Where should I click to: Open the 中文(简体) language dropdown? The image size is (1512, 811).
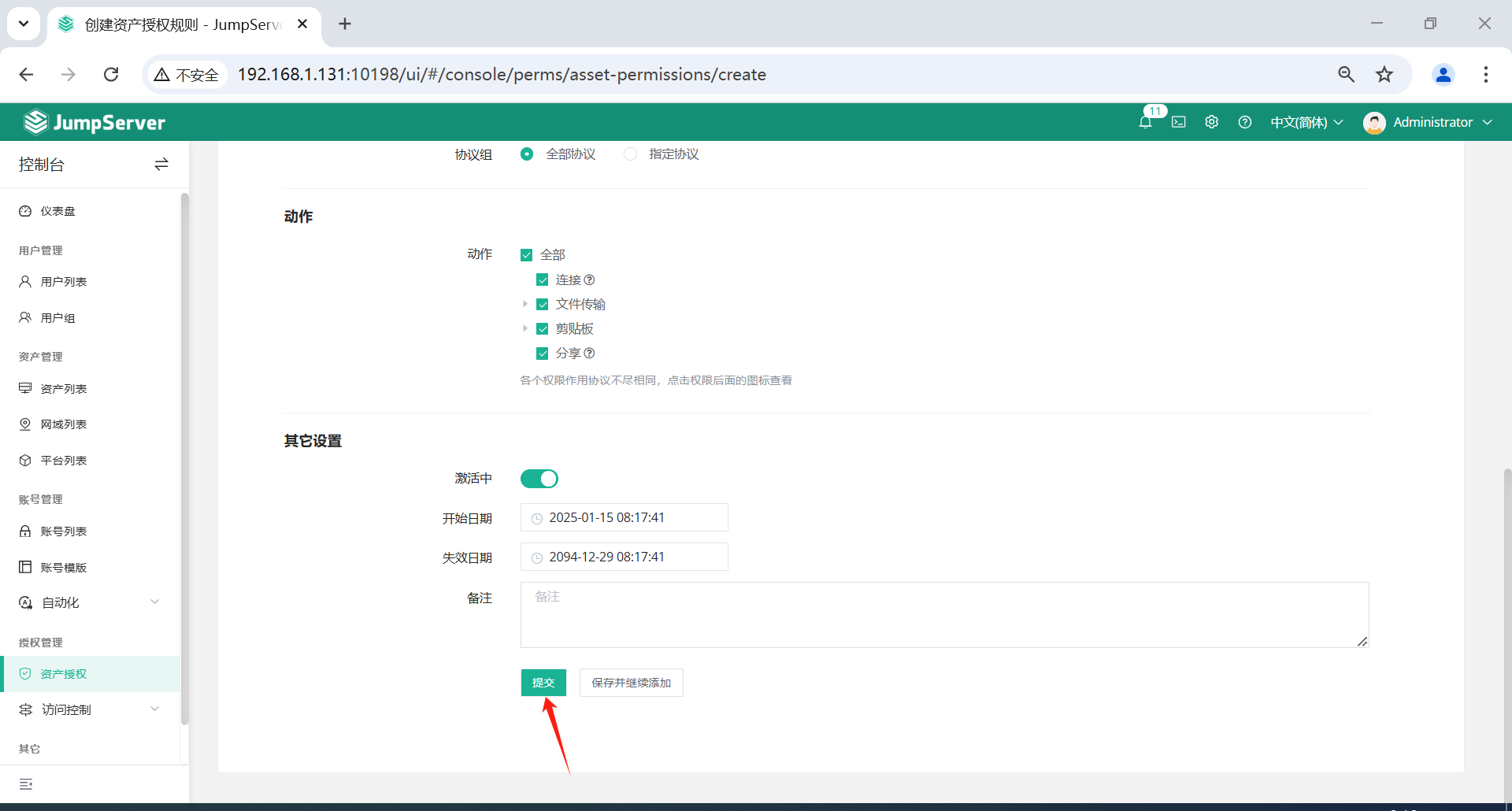[x=1307, y=122]
